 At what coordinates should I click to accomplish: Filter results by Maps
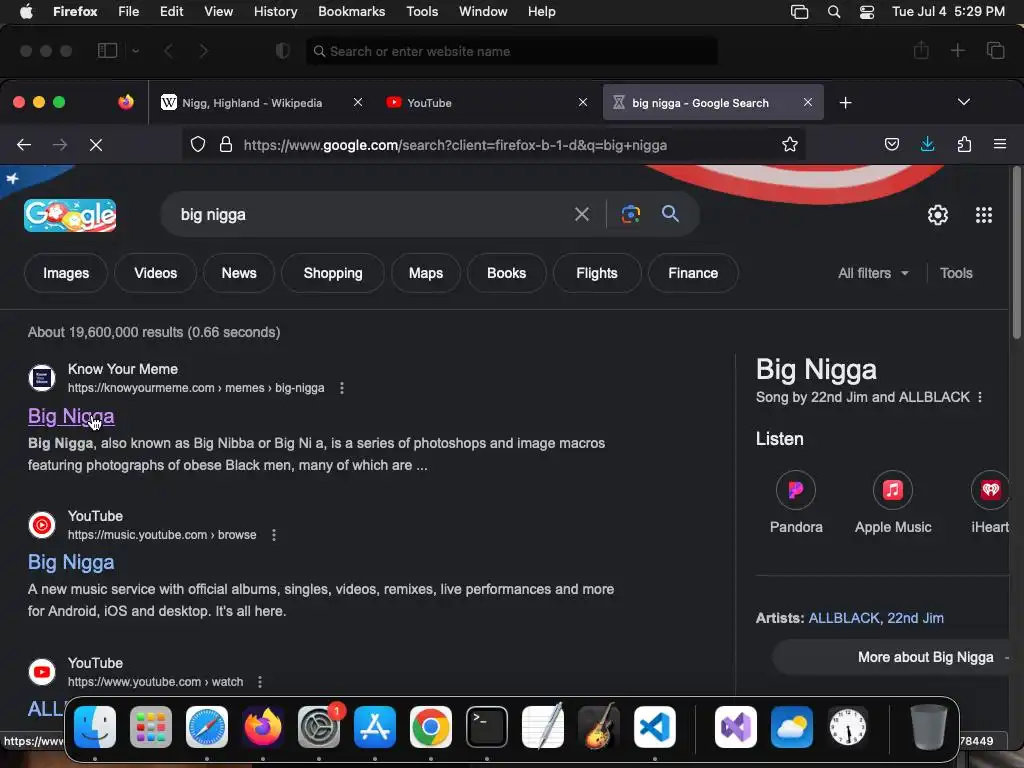point(426,273)
